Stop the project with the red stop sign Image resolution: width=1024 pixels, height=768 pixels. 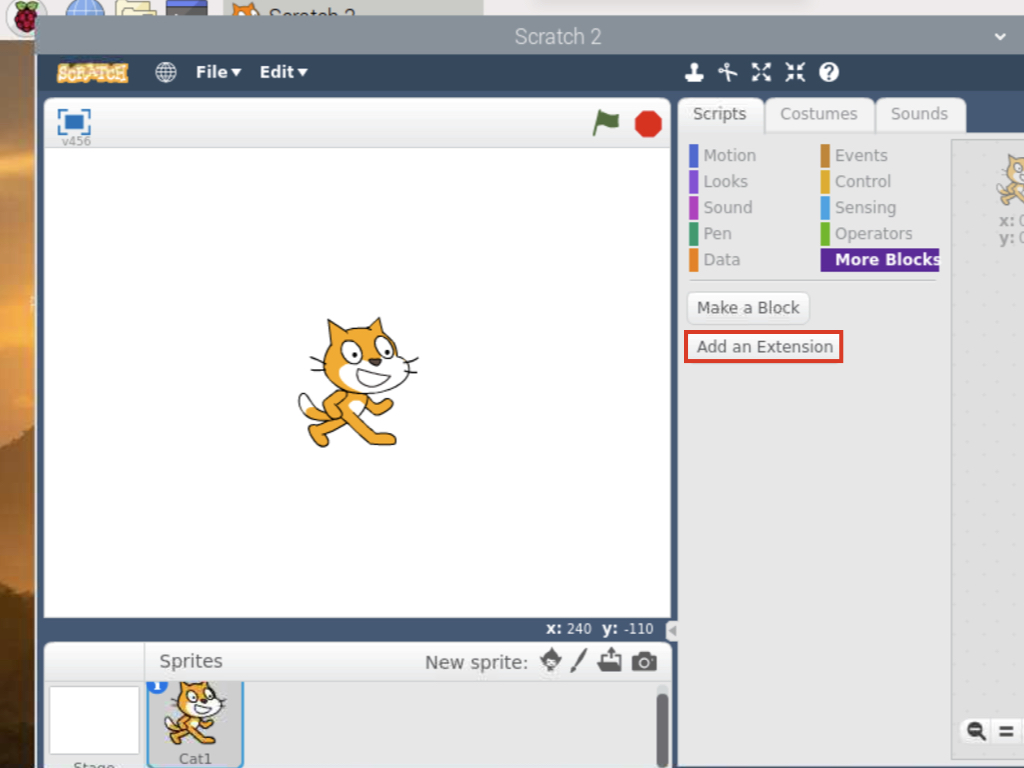[x=648, y=123]
